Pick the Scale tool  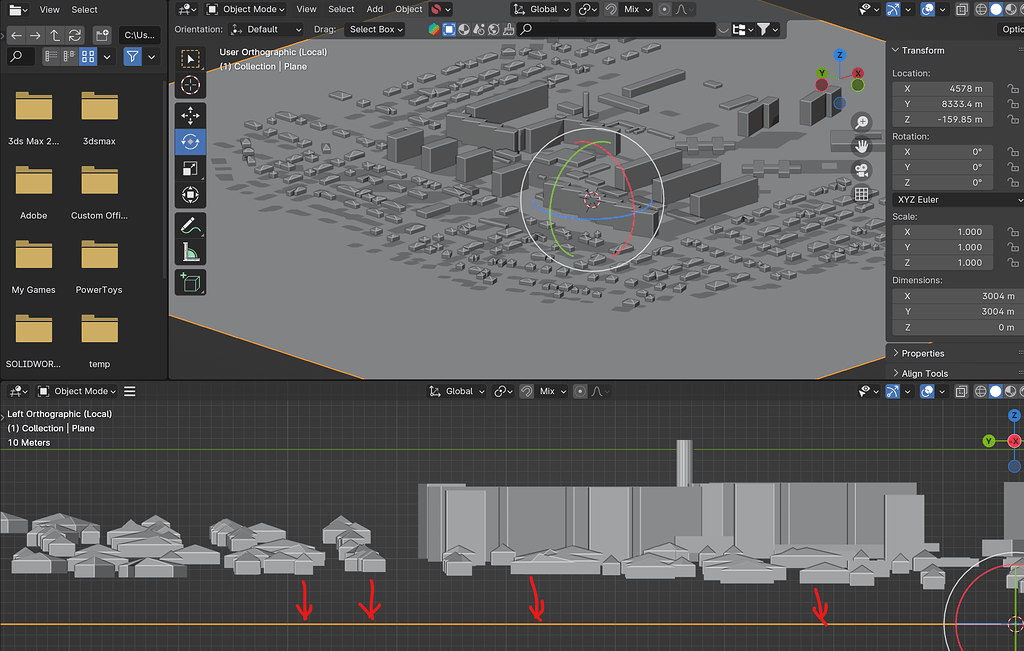[x=190, y=168]
